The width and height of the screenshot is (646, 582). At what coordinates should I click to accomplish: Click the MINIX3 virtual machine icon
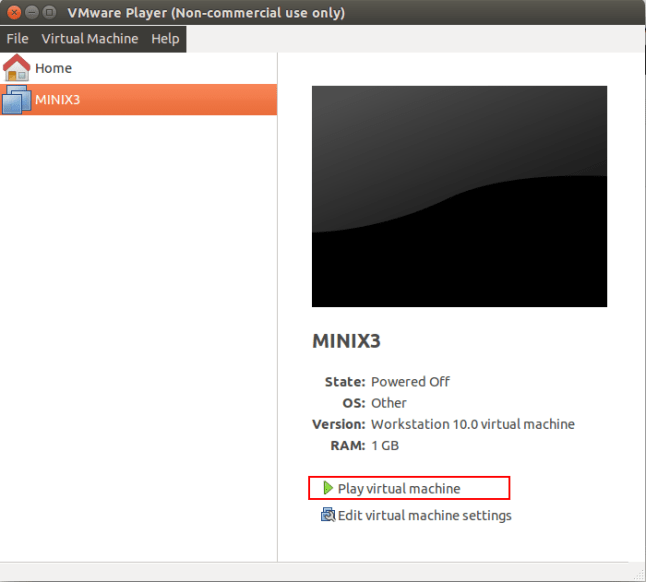(16, 100)
